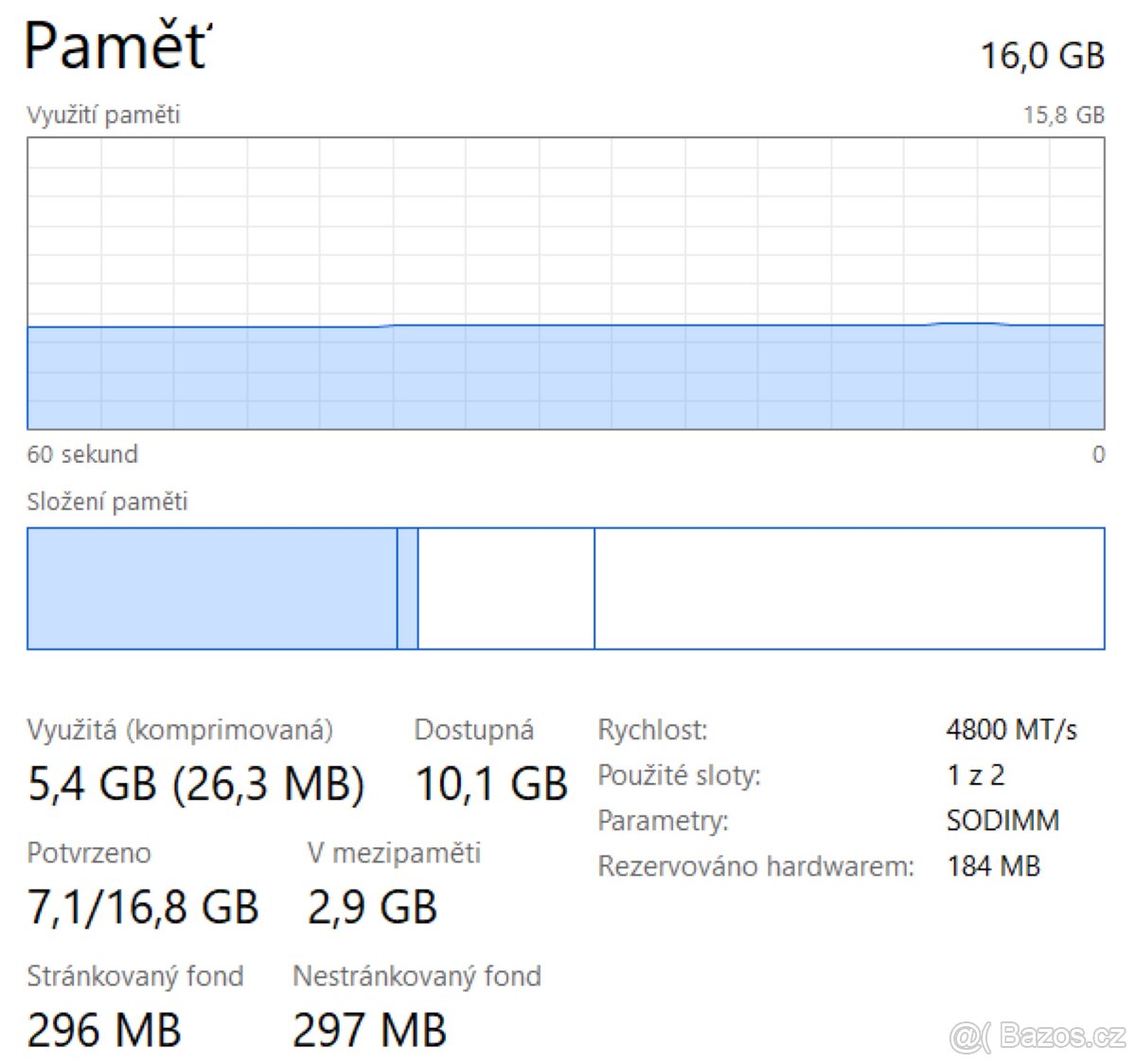This screenshot has width=1136, height=1064.
Task: Click the 5,4 GB (26,3 MB) used value
Action: tap(196, 784)
